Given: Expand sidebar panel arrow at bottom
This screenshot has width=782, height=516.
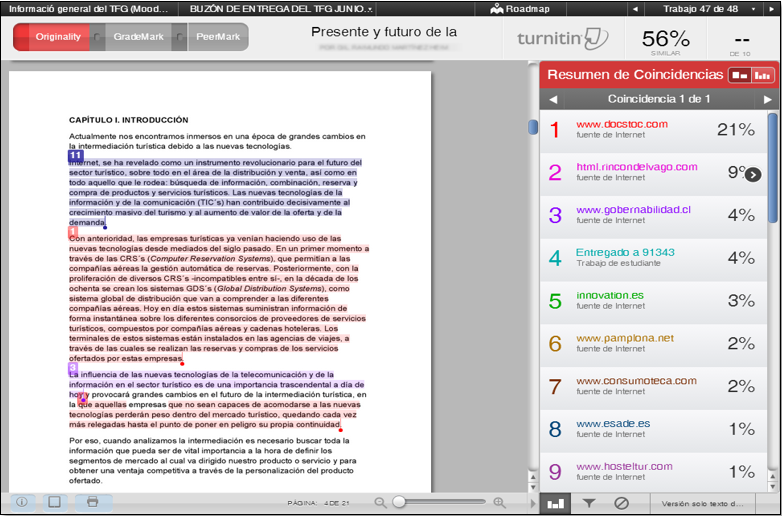Looking at the screenshot, I should tap(533, 504).
